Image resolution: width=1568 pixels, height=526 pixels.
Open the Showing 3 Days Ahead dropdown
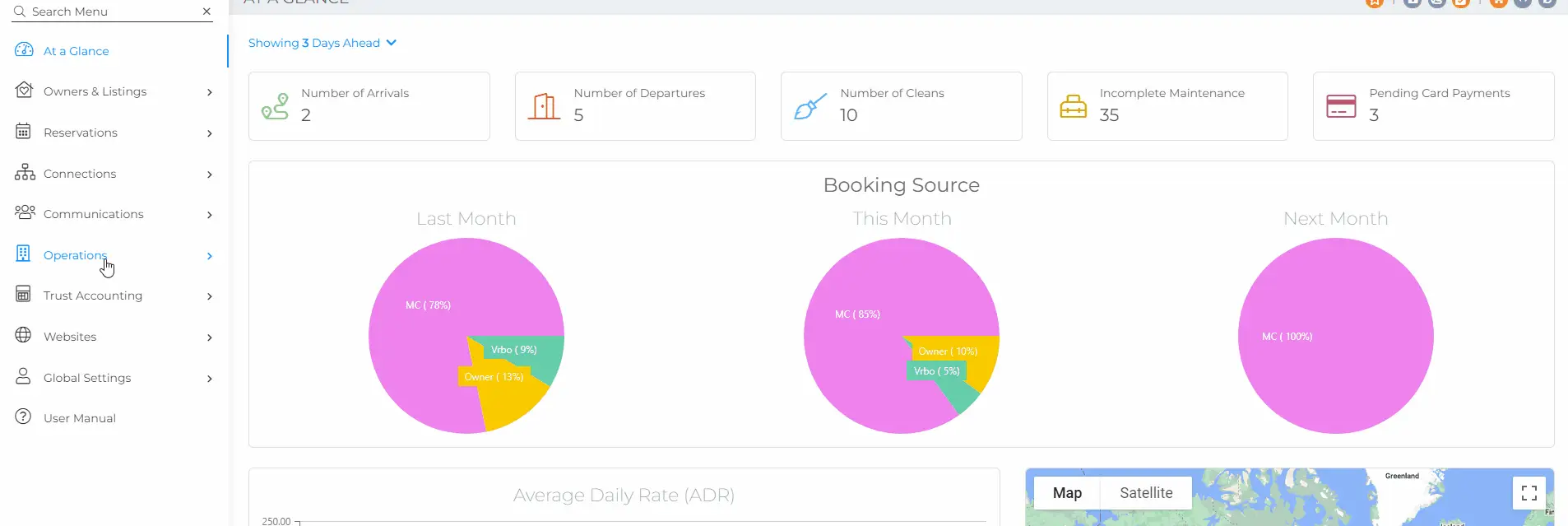pyautogui.click(x=322, y=43)
